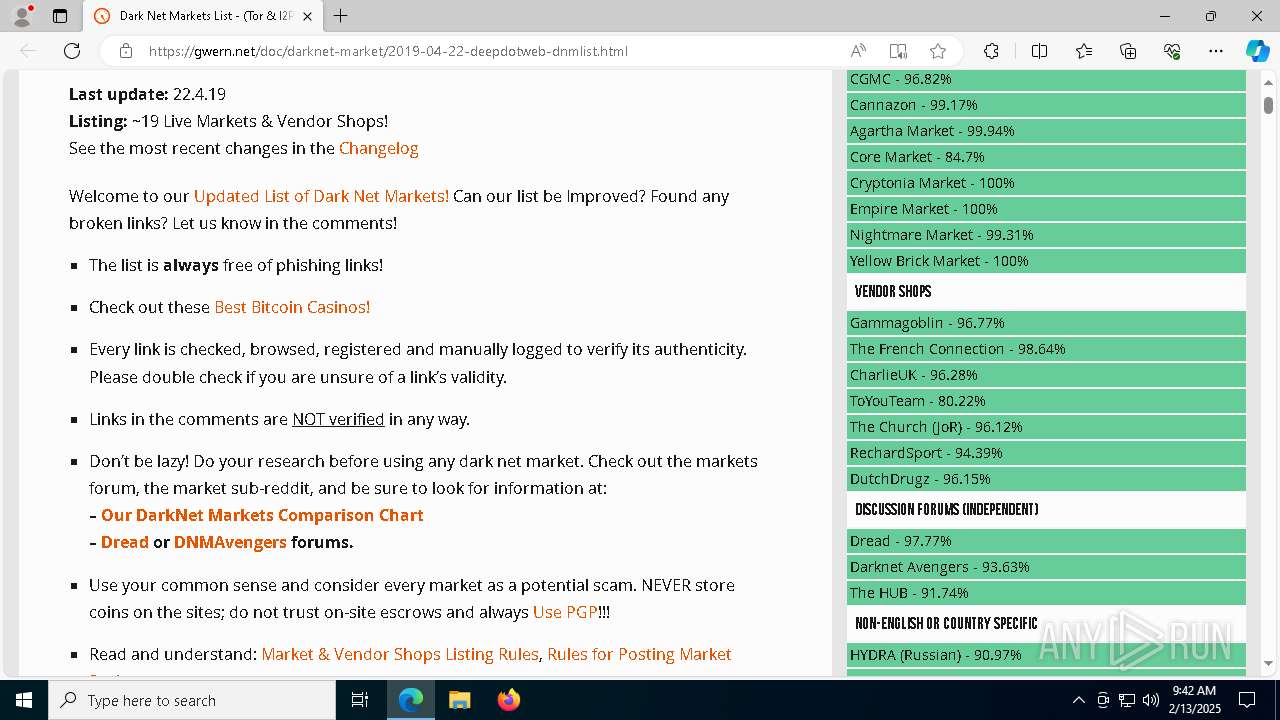Open the Use PGP link

tap(565, 612)
